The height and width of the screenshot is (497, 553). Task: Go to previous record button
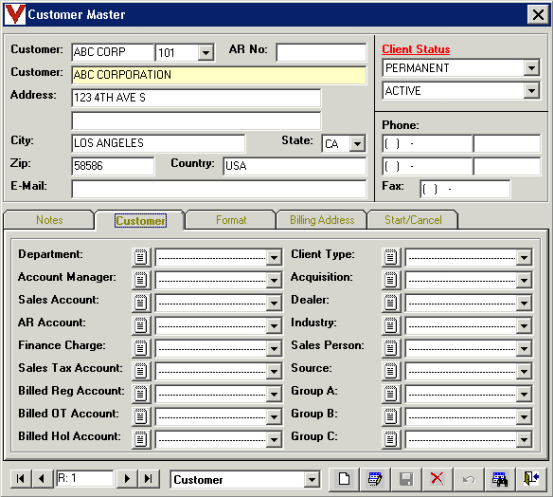tap(42, 479)
